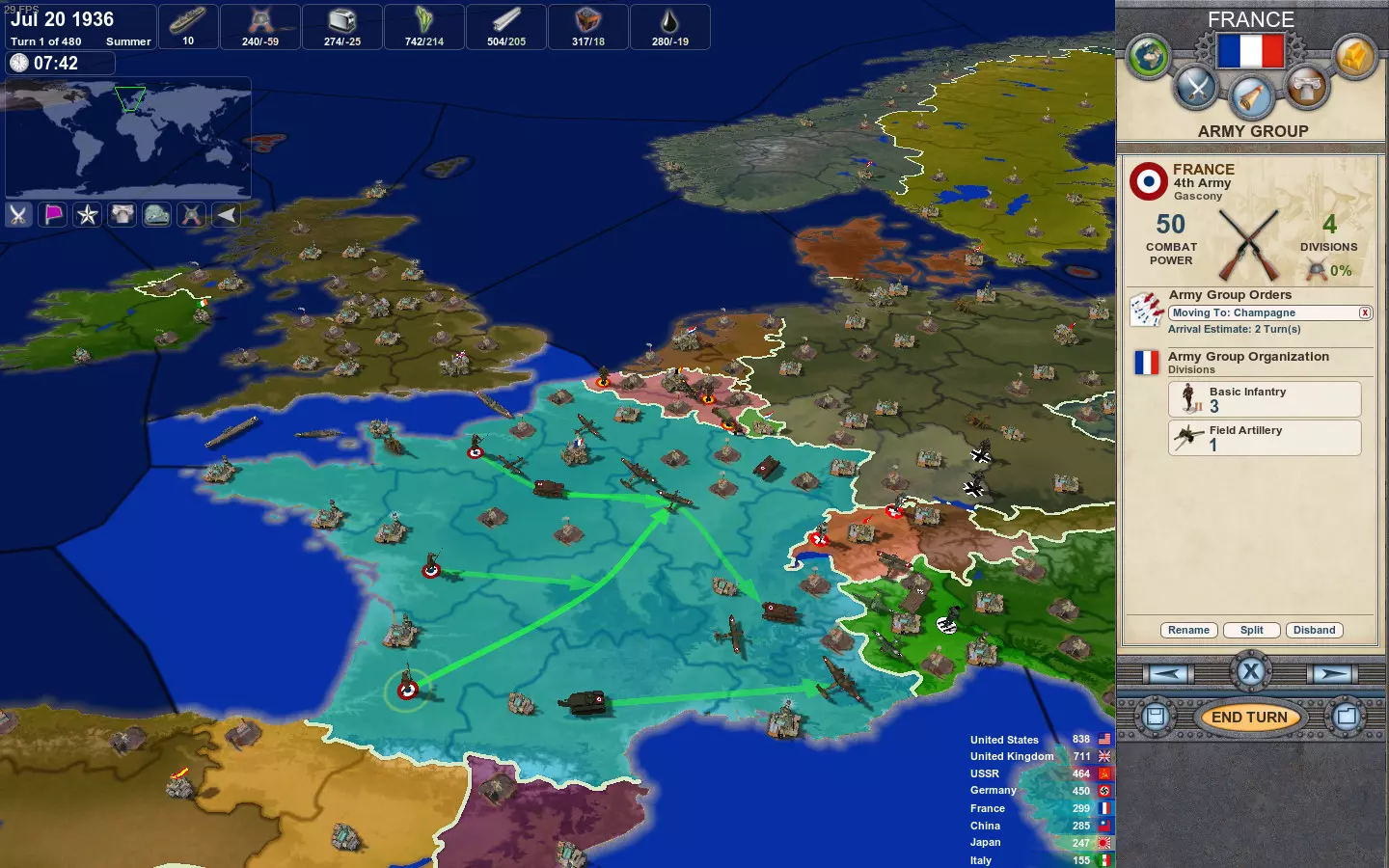Screen dimensions: 1389x868
Task: Click the Japan score row
Action: [x=1040, y=843]
